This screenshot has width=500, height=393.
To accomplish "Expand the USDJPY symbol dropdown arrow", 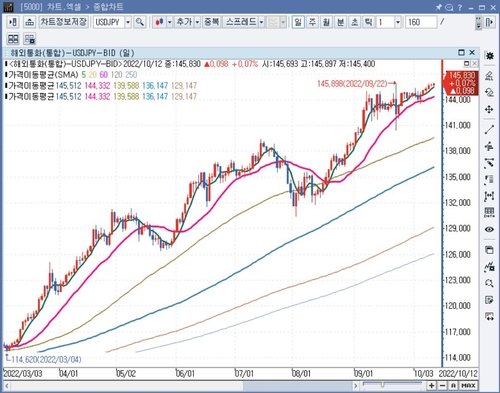I will click(x=128, y=22).
